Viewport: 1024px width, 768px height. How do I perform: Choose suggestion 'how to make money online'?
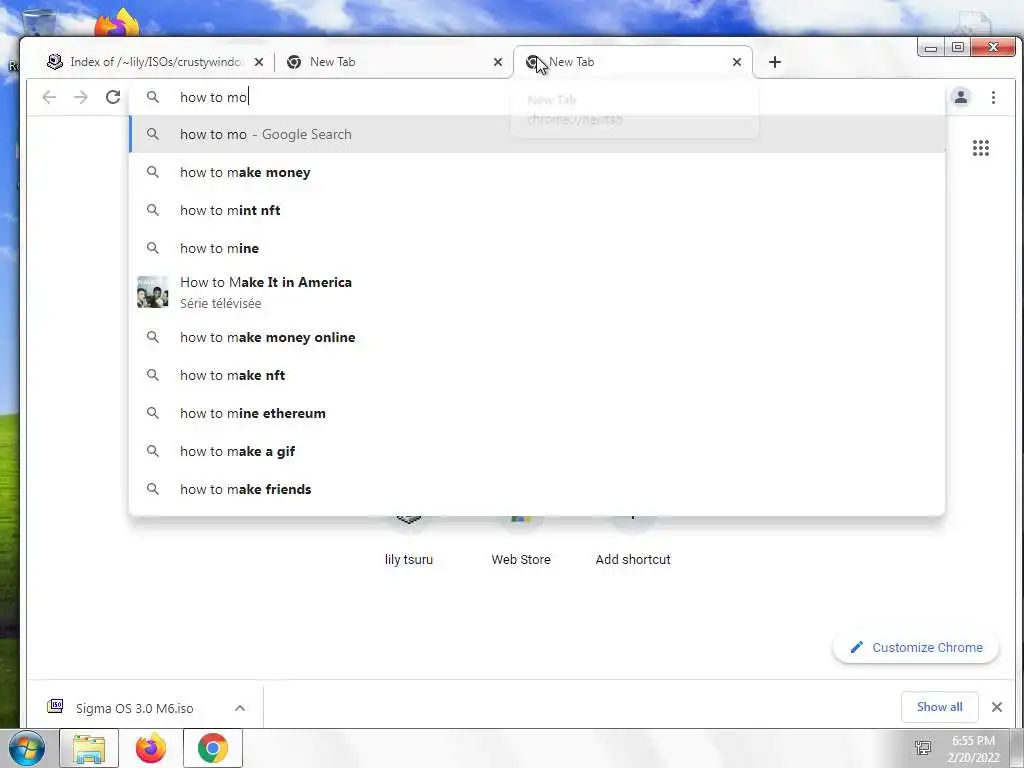(537, 338)
